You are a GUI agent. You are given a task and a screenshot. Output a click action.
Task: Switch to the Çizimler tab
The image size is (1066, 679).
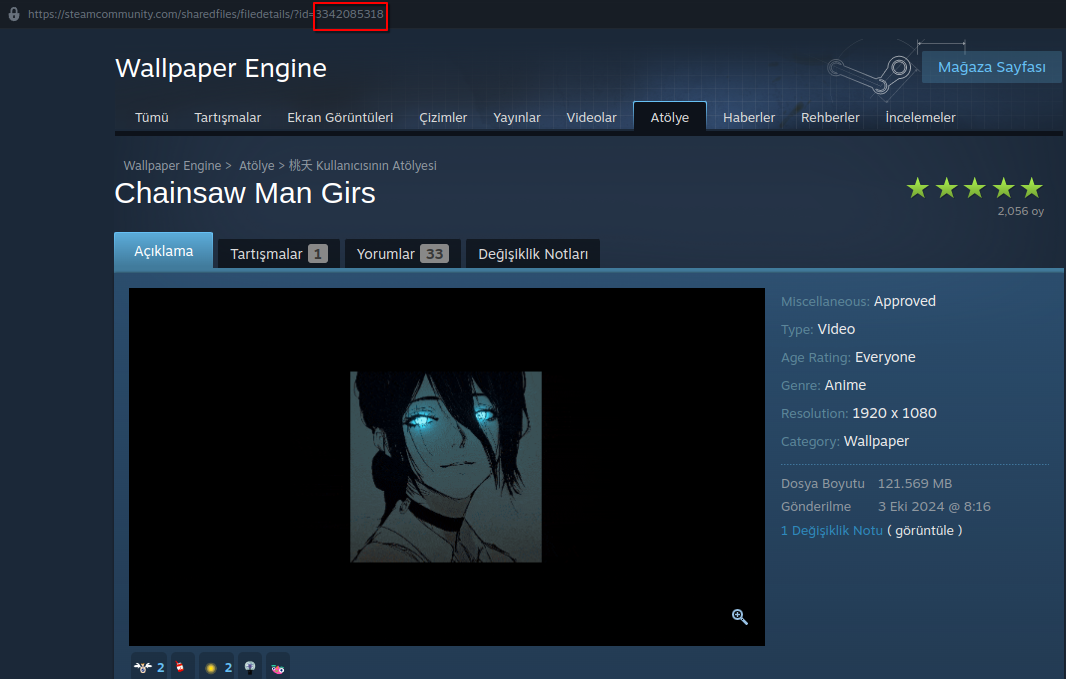(x=443, y=118)
